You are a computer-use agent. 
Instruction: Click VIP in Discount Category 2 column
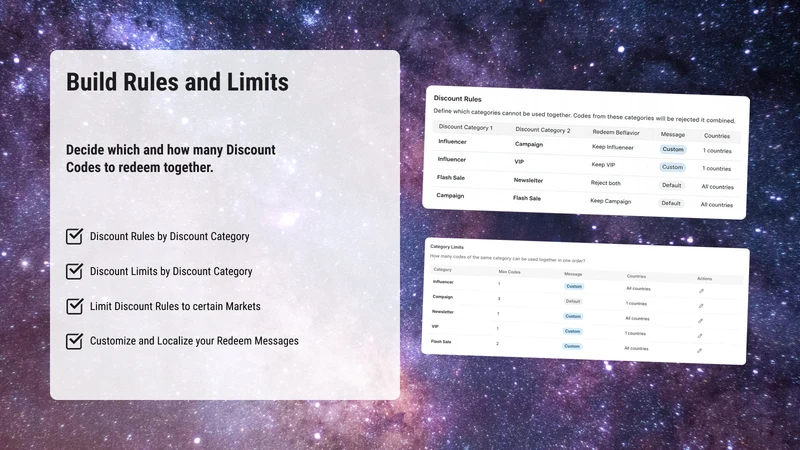519,162
